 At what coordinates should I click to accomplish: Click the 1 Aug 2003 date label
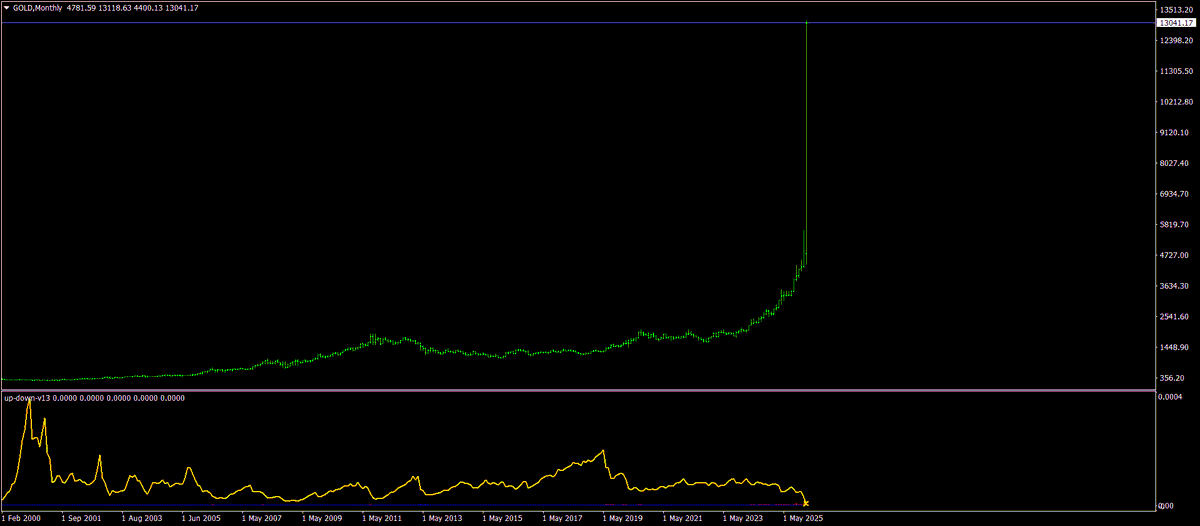pyautogui.click(x=141, y=519)
